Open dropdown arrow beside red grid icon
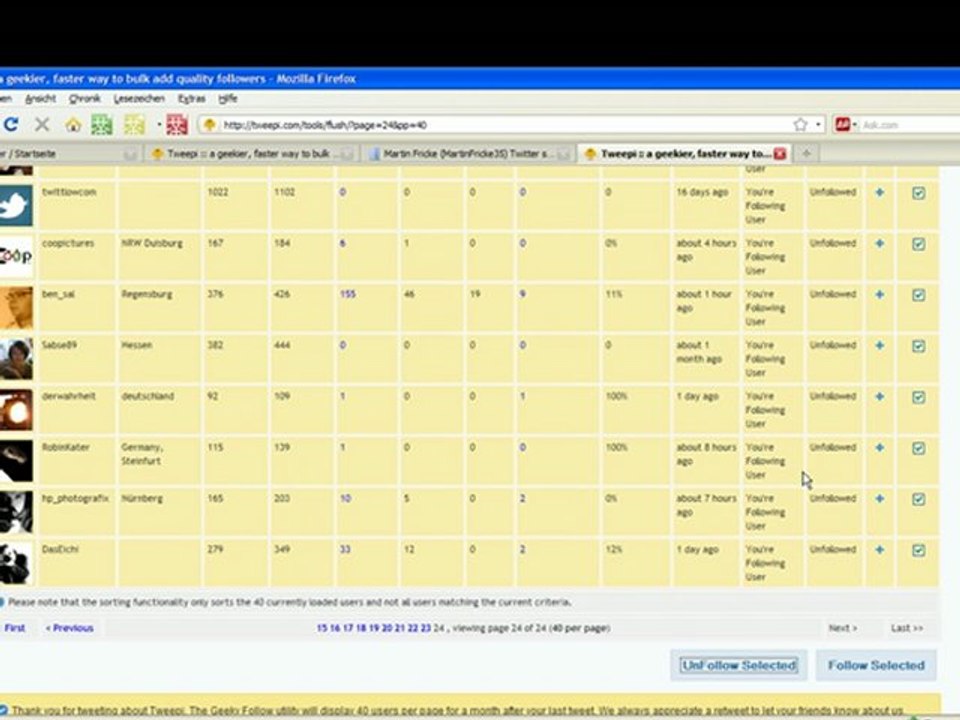The width and height of the screenshot is (960, 720). pos(159,125)
